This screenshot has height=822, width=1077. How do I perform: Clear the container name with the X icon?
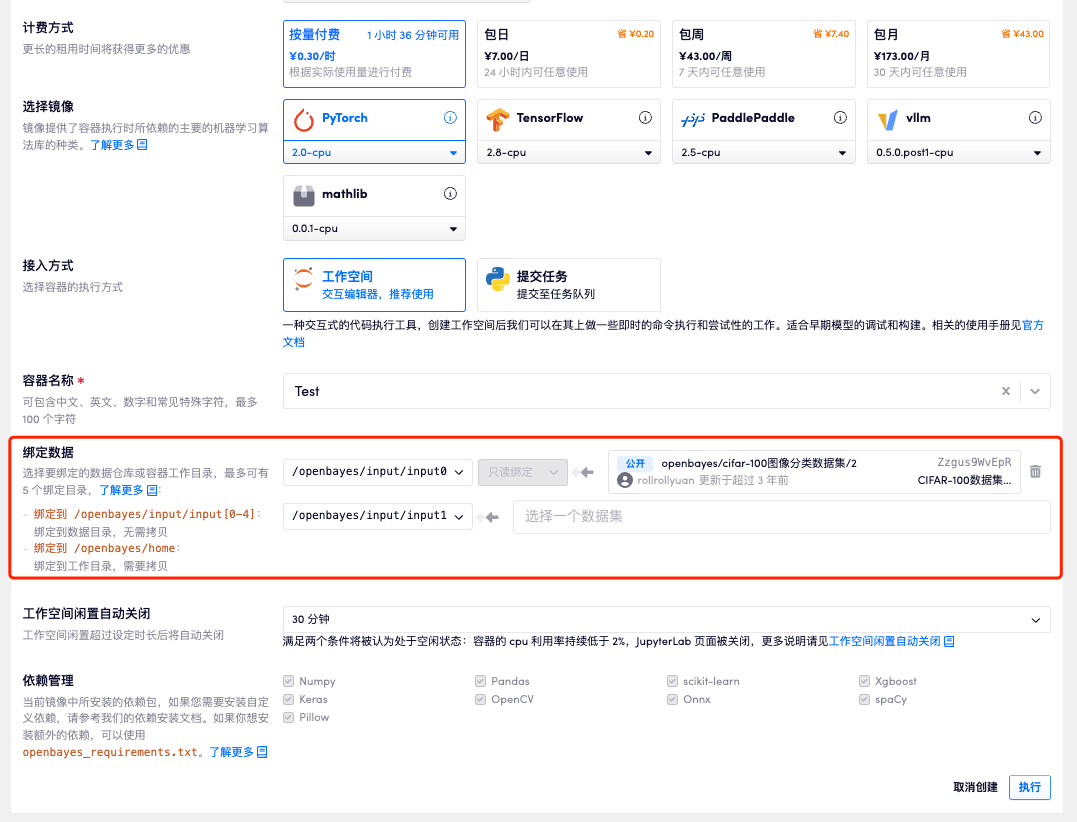[x=1006, y=391]
